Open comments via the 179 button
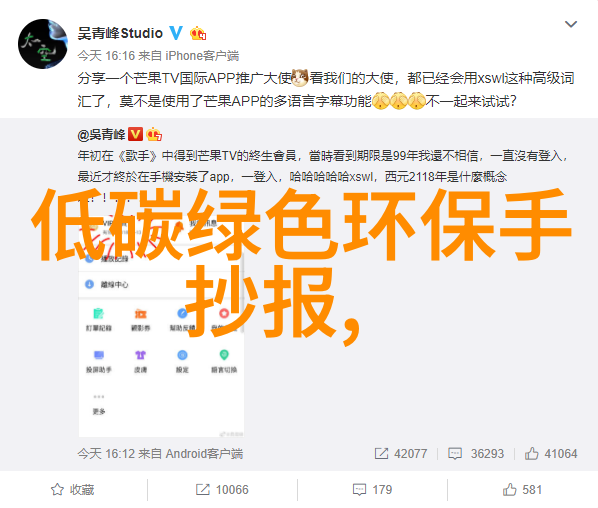 click(372, 489)
